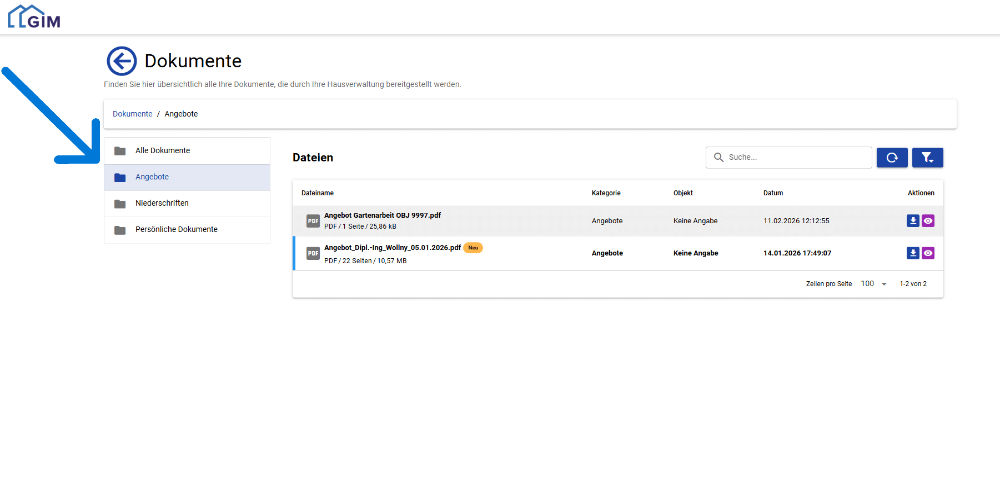Sort by the Datum column header
Screen dimensions: 1000x500
[x=773, y=192]
